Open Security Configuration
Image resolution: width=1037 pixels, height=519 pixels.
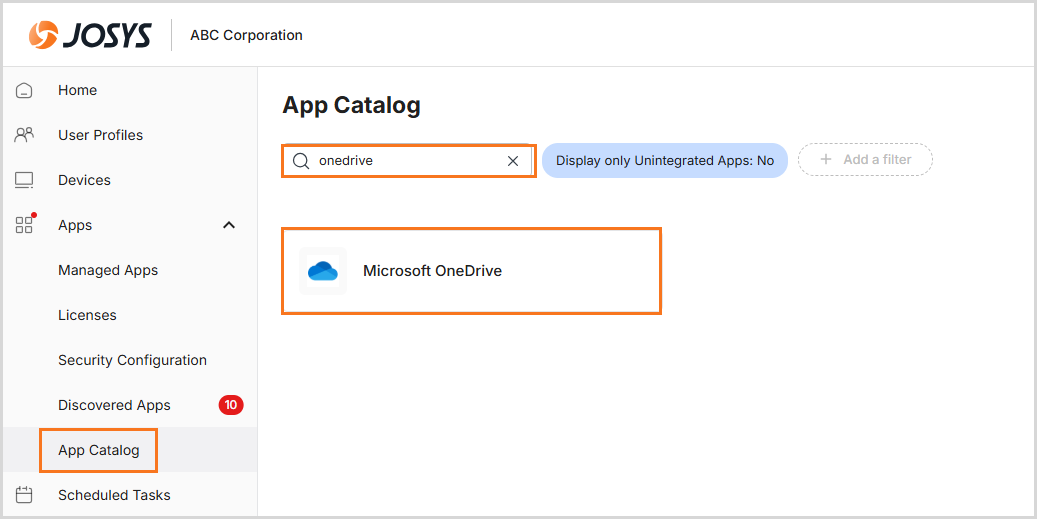[132, 360]
